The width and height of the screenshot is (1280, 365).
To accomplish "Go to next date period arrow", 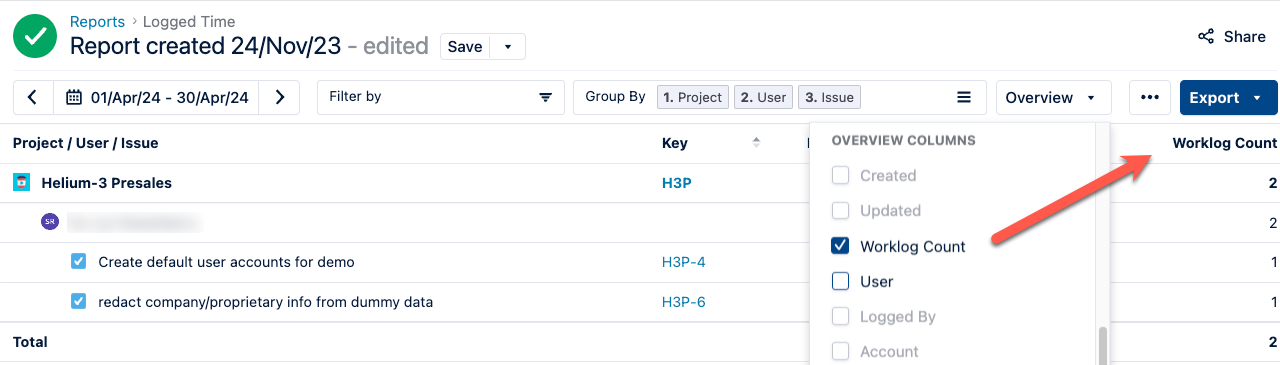I will pyautogui.click(x=280, y=98).
